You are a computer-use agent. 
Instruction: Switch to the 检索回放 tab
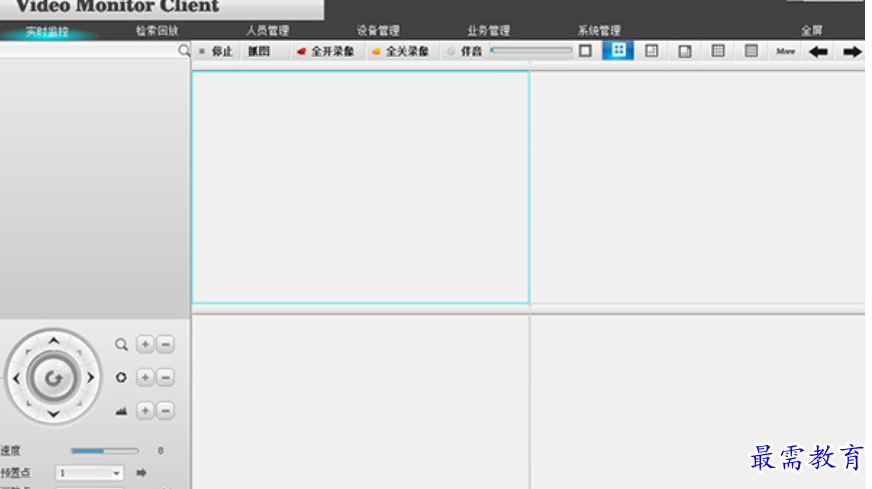coord(157,31)
